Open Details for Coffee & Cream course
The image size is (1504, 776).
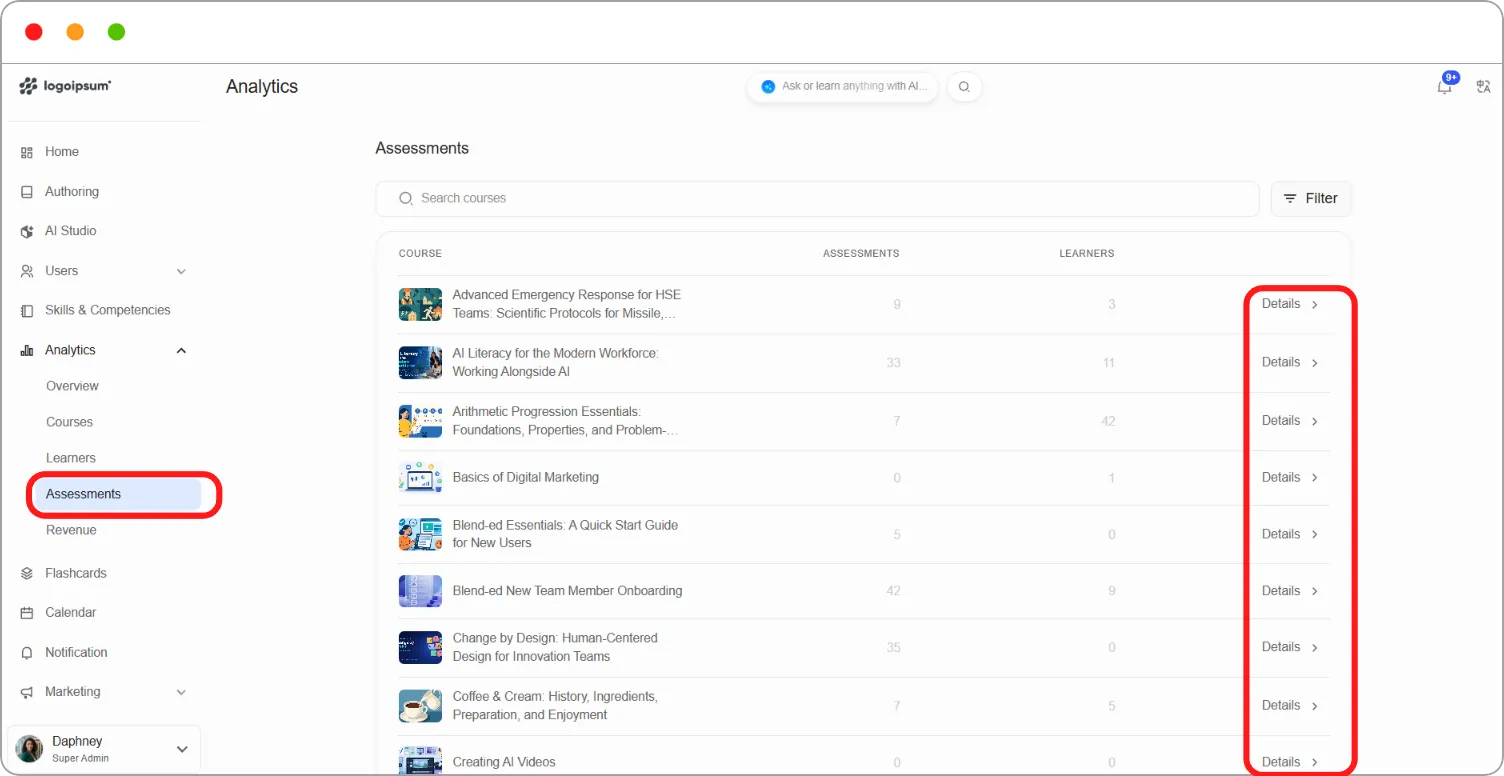coord(1290,706)
